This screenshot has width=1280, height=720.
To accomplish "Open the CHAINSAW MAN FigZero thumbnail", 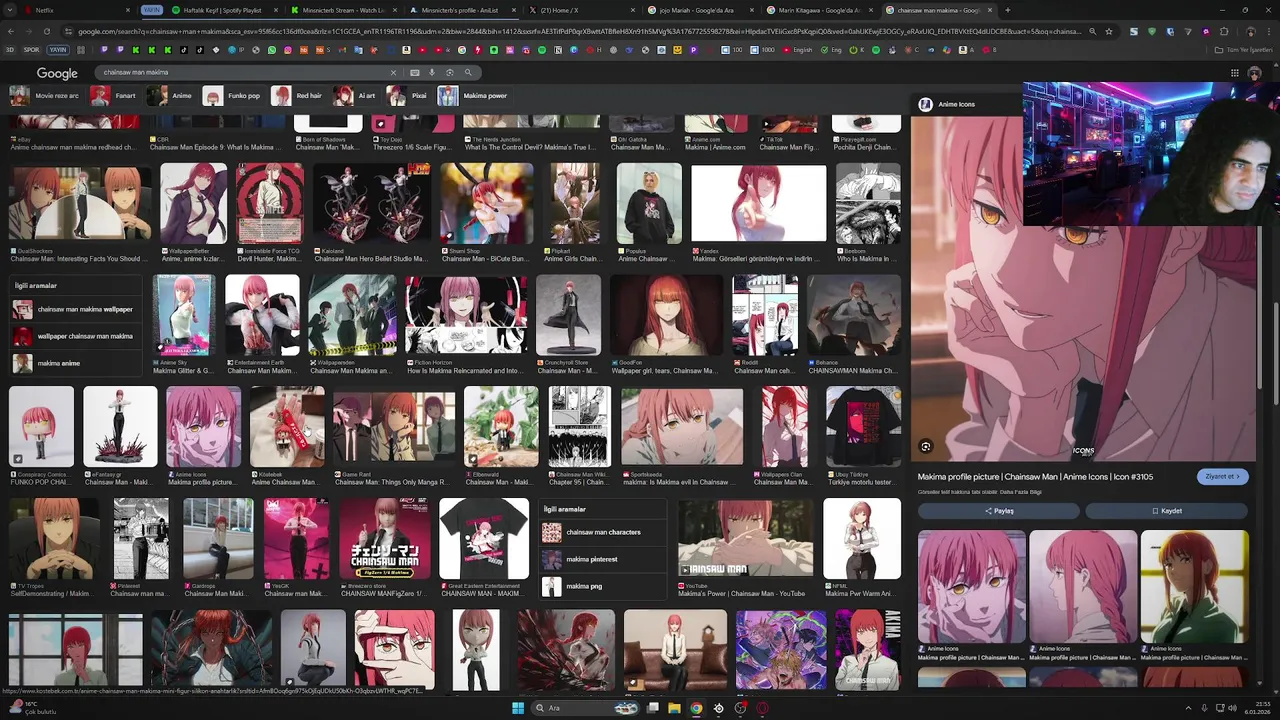I will (385, 539).
